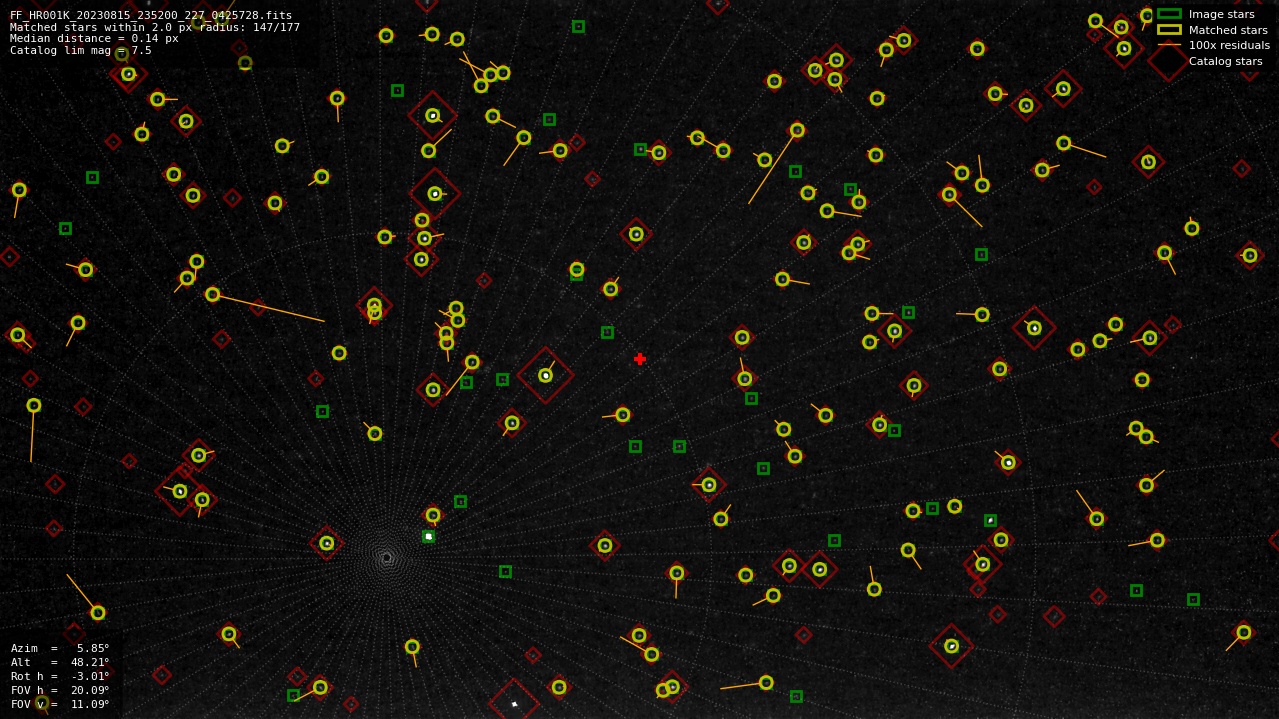The height and width of the screenshot is (719, 1279).
Task: Click the 'FOV h = 20.09°' readout
Action: pyautogui.click(x=60, y=690)
